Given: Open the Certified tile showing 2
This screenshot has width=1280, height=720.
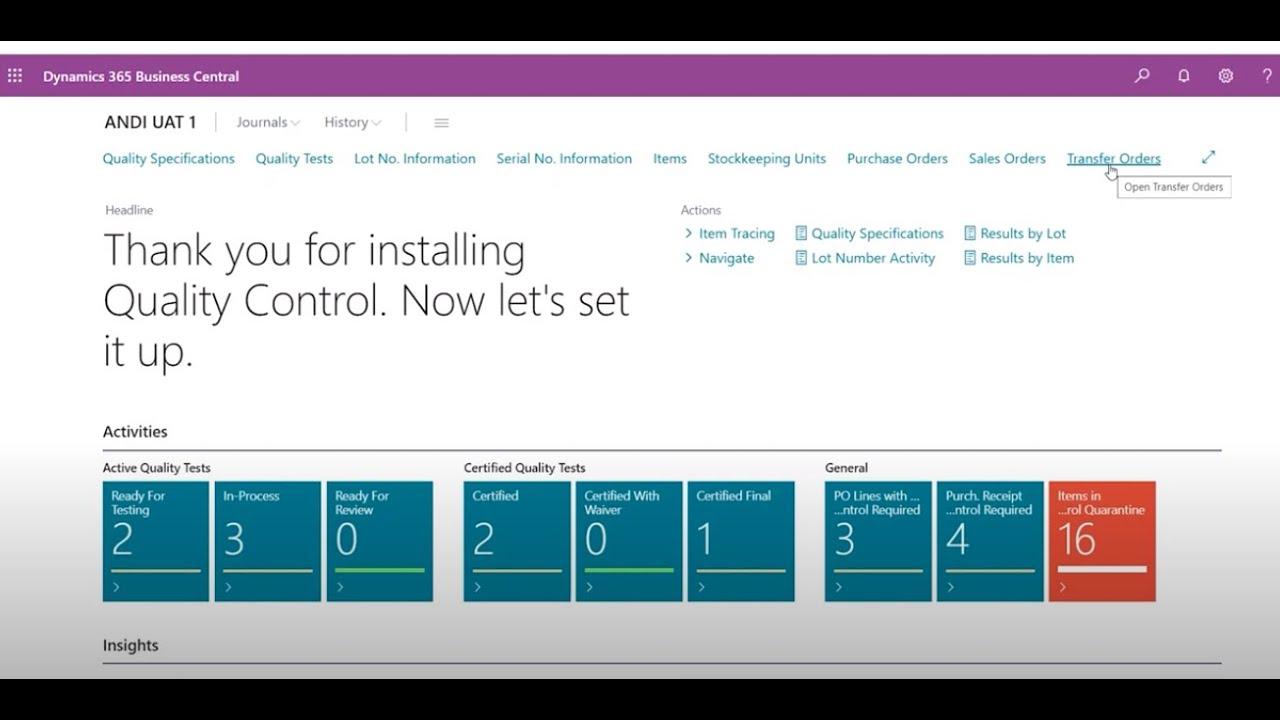Looking at the screenshot, I should pyautogui.click(x=517, y=541).
